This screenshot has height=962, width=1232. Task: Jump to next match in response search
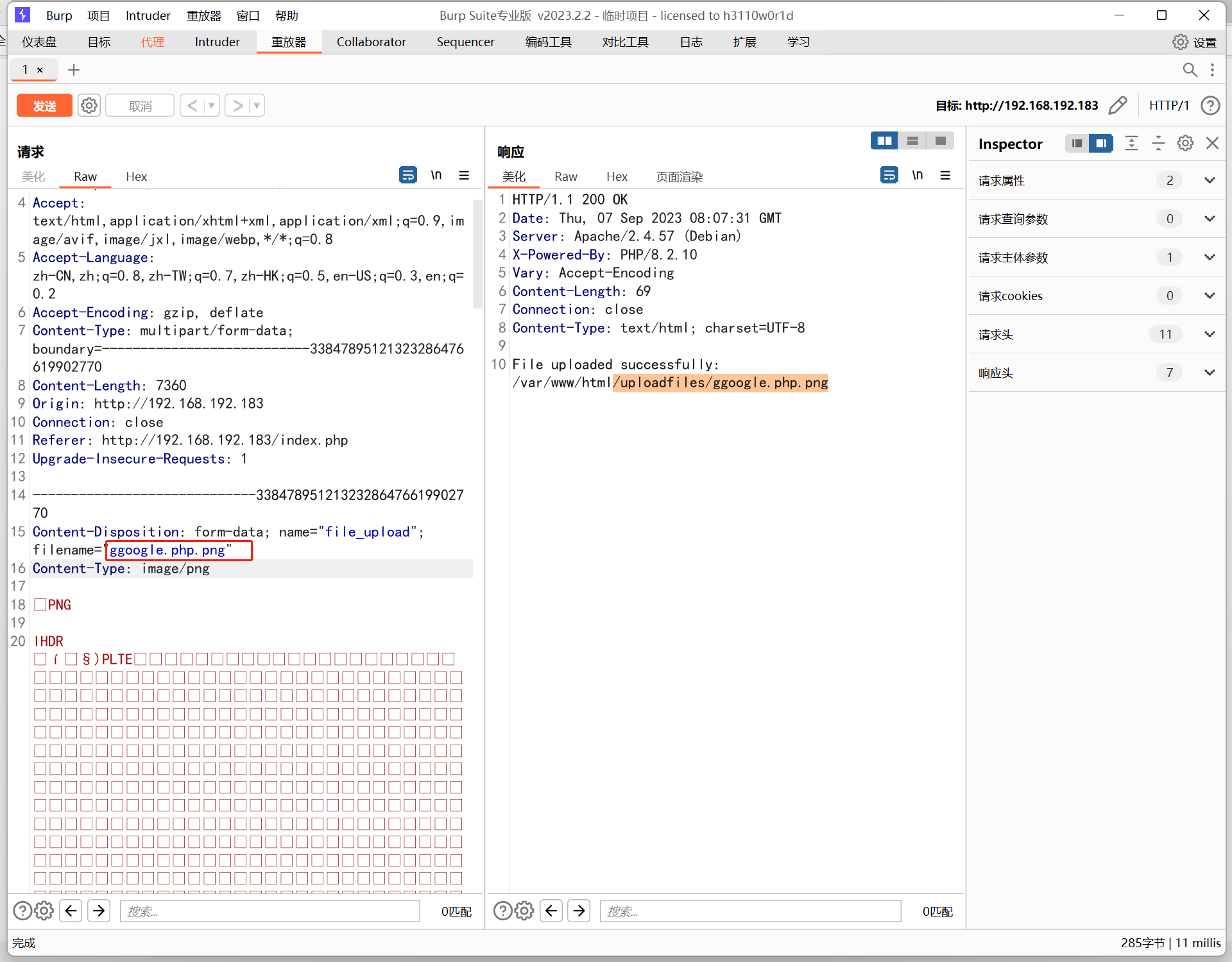tap(579, 910)
